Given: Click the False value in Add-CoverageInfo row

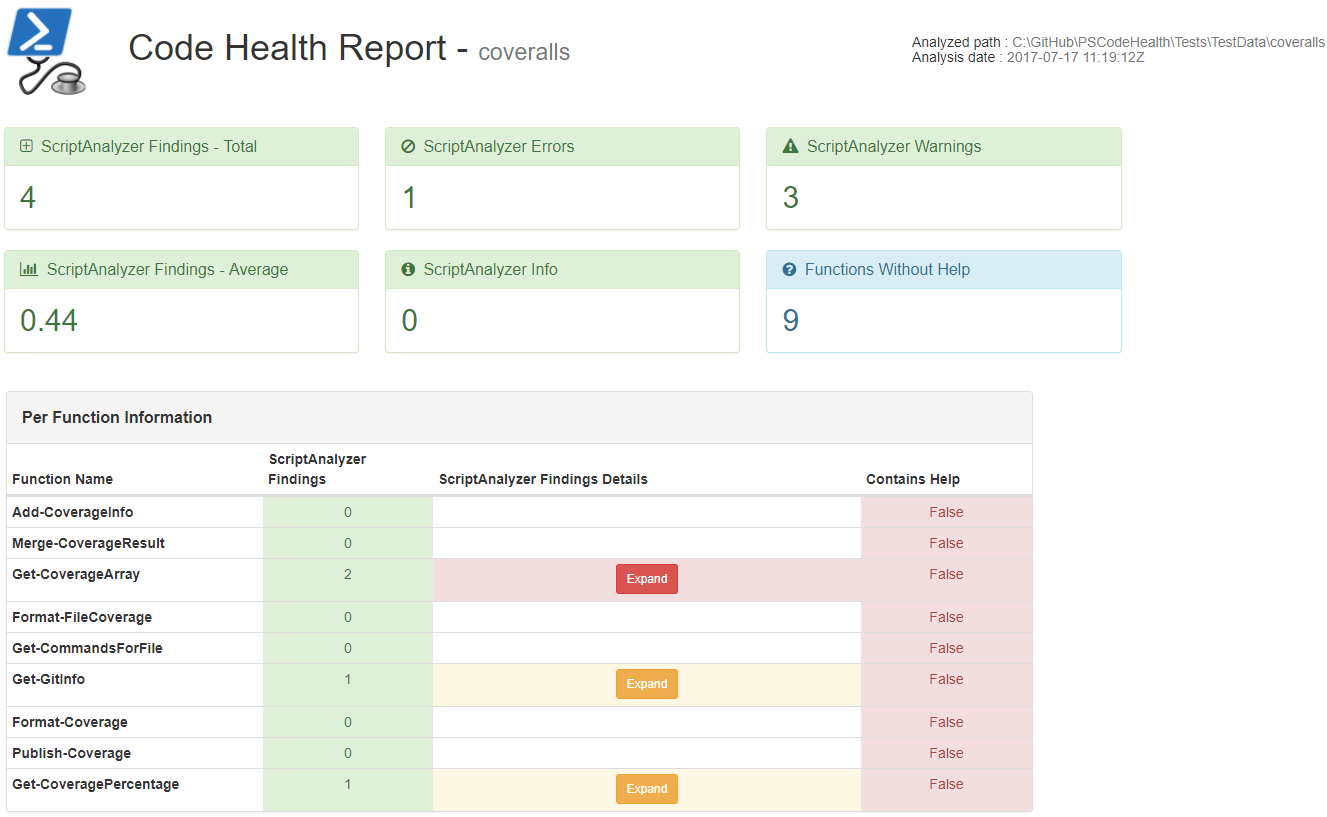Looking at the screenshot, I should pyautogui.click(x=945, y=511).
